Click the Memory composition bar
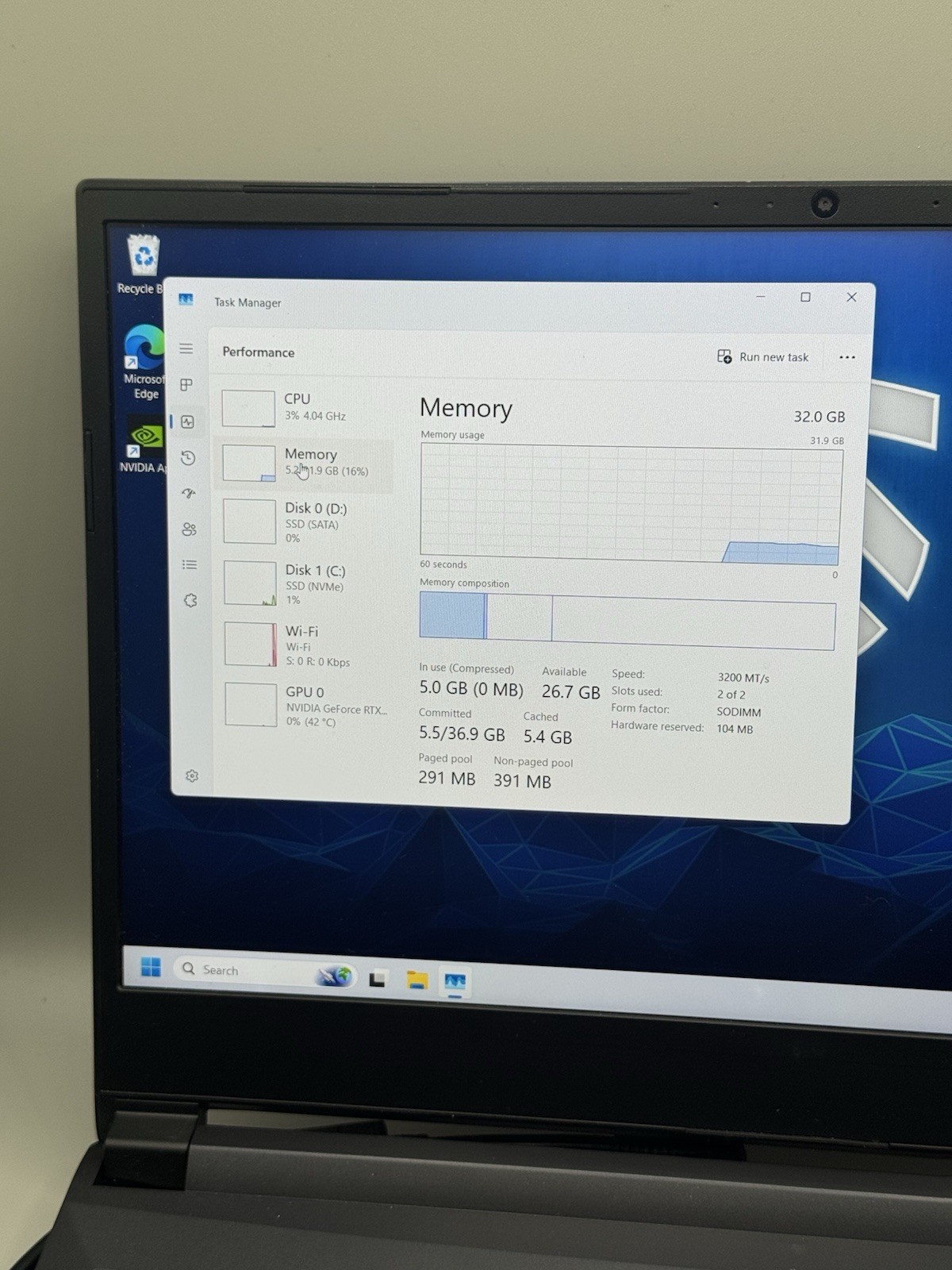Screen dimensions: 952x1270 (x=627, y=619)
